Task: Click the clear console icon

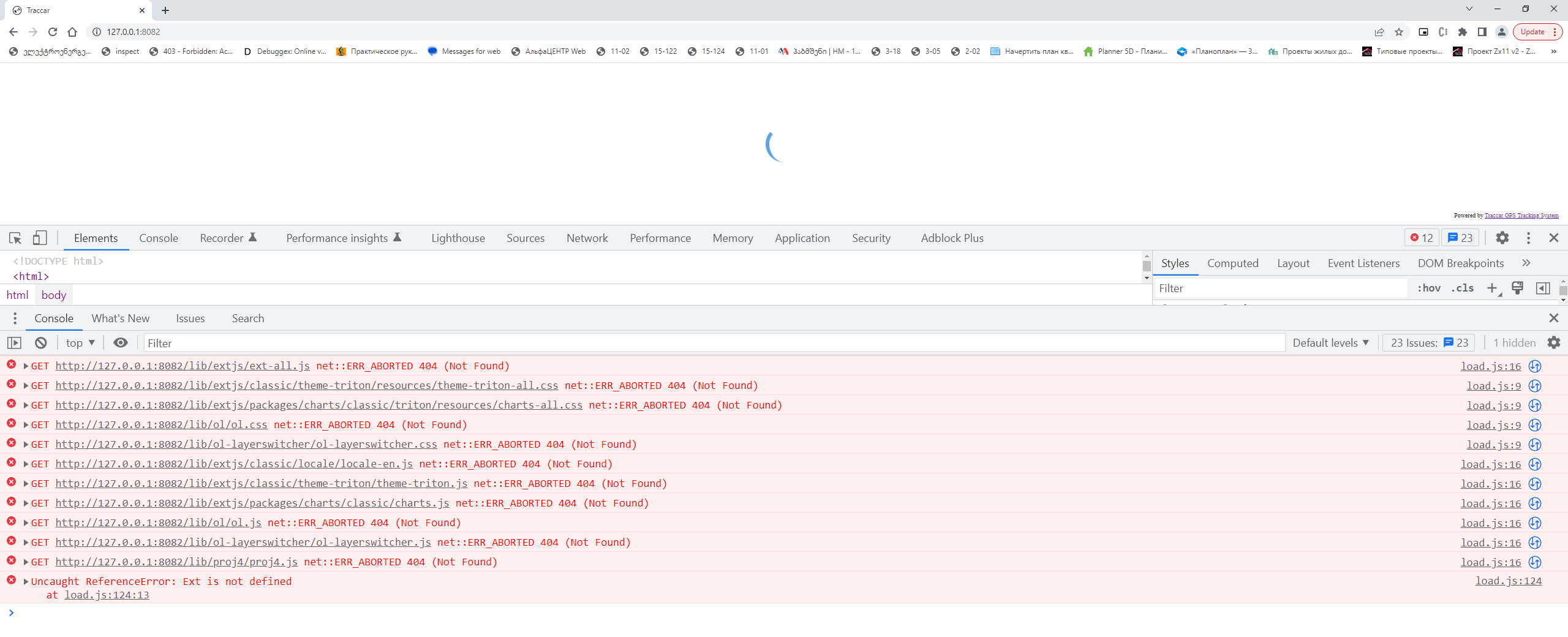Action: tap(40, 342)
